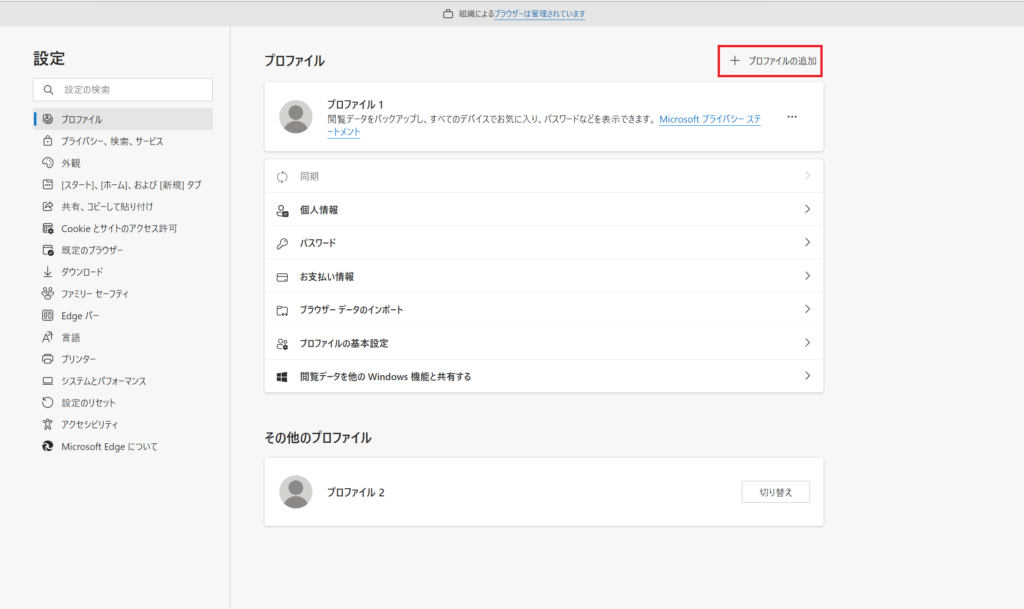Click the import icon beside ブラウザー データのインポート

tap(282, 310)
